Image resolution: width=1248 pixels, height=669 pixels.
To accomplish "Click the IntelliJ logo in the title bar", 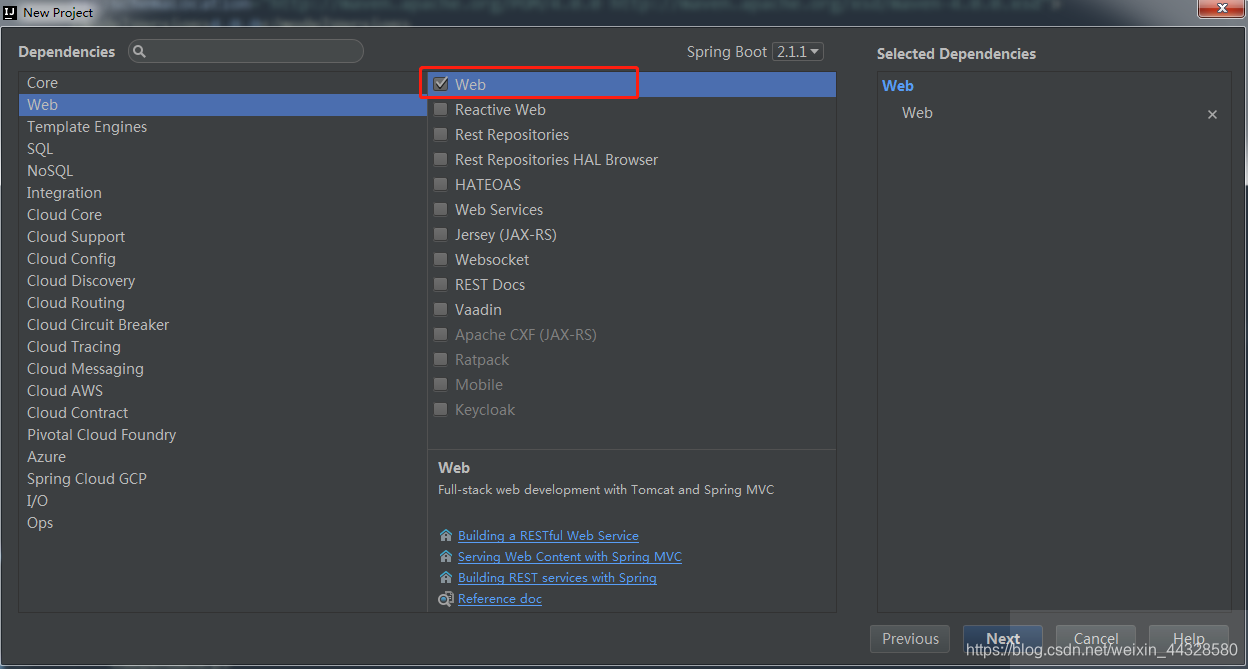I will [11, 12].
